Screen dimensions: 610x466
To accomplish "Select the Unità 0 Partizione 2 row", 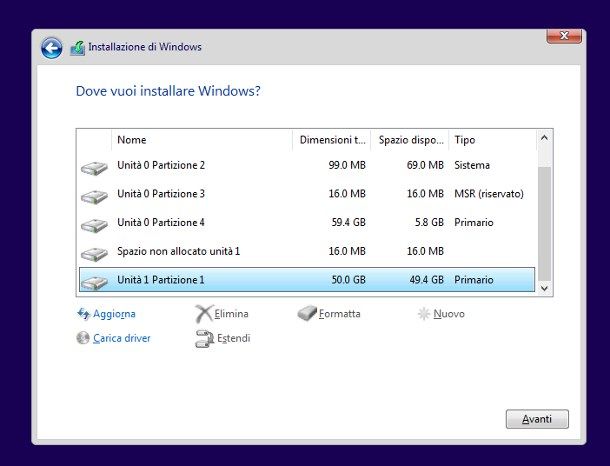I will [x=307, y=165].
